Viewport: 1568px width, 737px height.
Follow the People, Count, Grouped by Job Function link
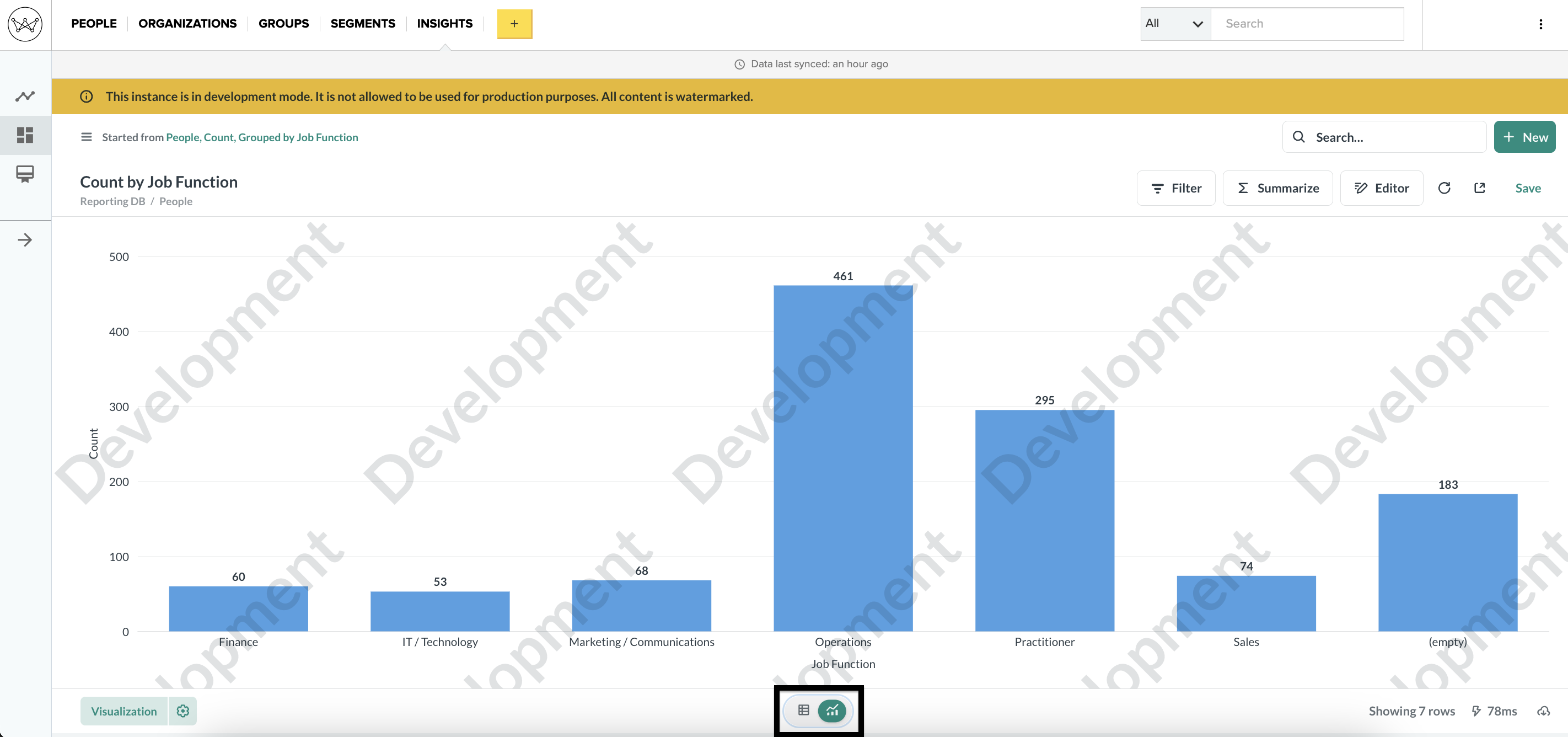pos(262,137)
